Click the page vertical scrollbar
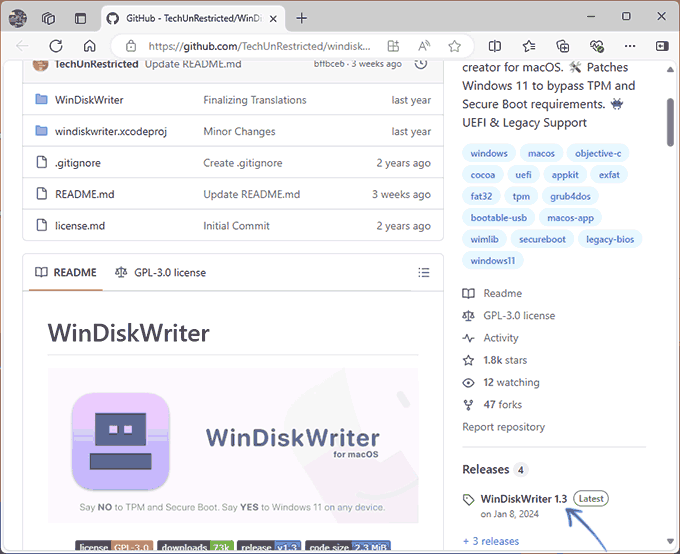680x554 pixels. [671, 120]
